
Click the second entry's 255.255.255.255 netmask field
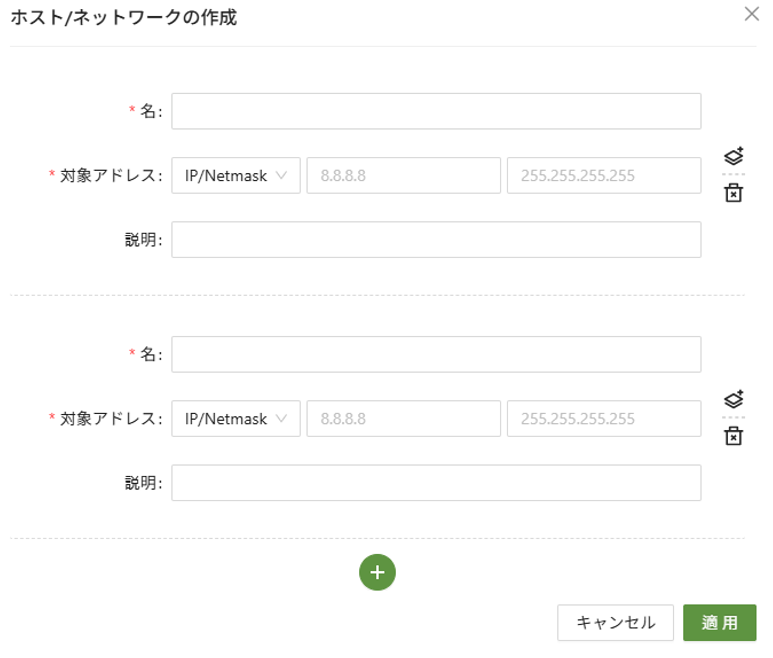[604, 419]
